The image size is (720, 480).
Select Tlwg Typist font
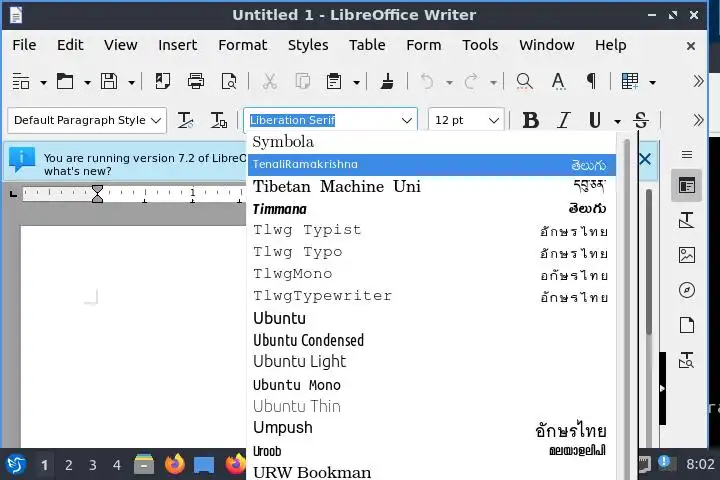432,230
